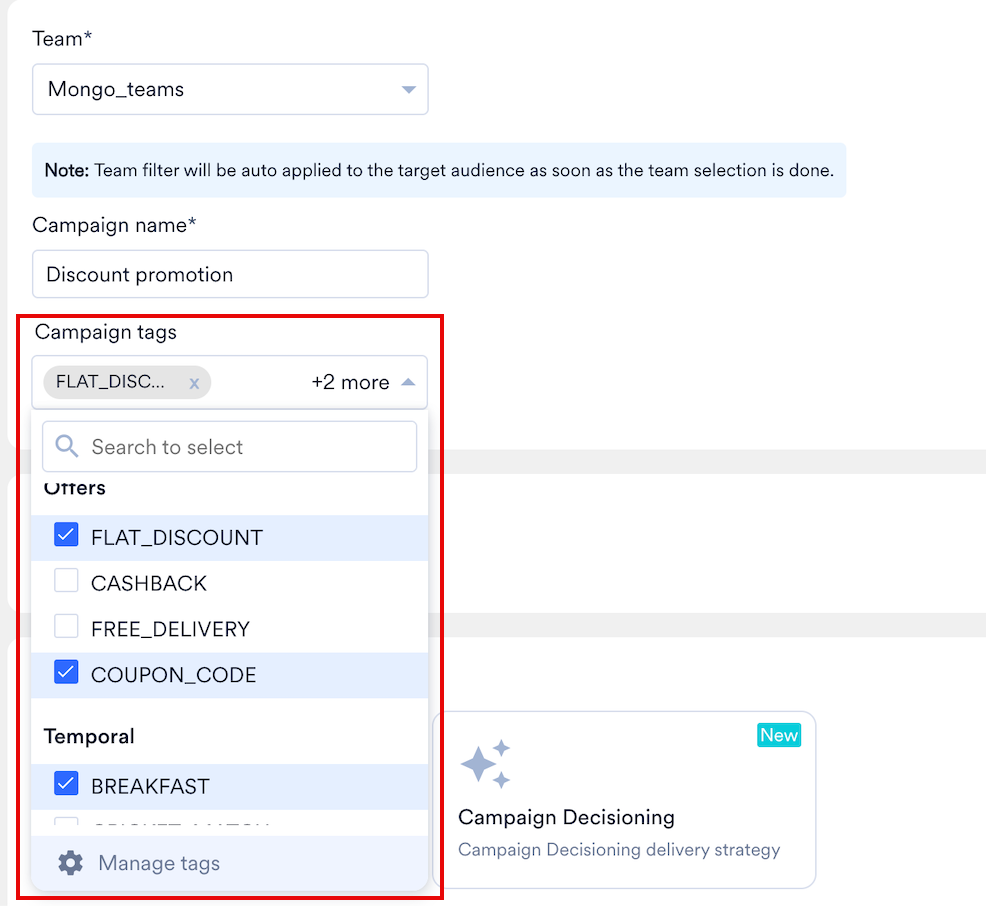The image size is (986, 906).
Task: Click the New badge on Campaign Decisioning
Action: click(x=778, y=735)
